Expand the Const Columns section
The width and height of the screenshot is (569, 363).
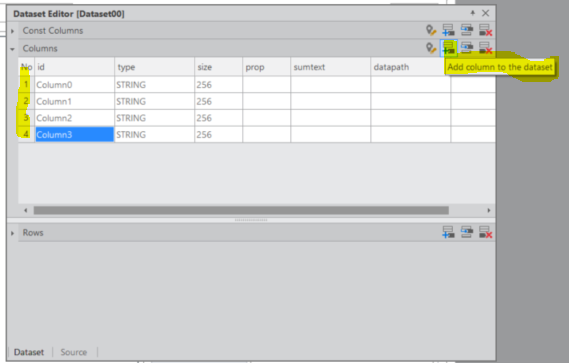click(12, 31)
